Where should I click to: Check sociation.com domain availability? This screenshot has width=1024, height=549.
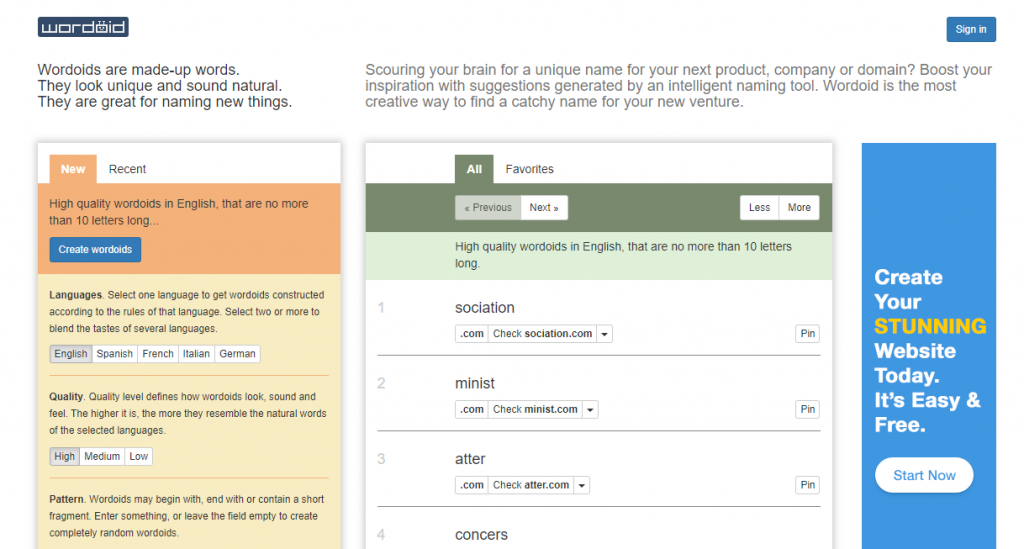(x=542, y=334)
